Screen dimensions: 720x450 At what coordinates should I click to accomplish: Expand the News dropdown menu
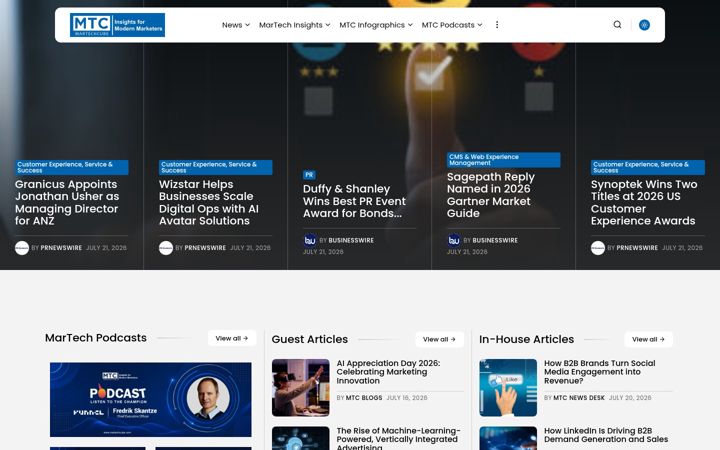click(x=236, y=25)
